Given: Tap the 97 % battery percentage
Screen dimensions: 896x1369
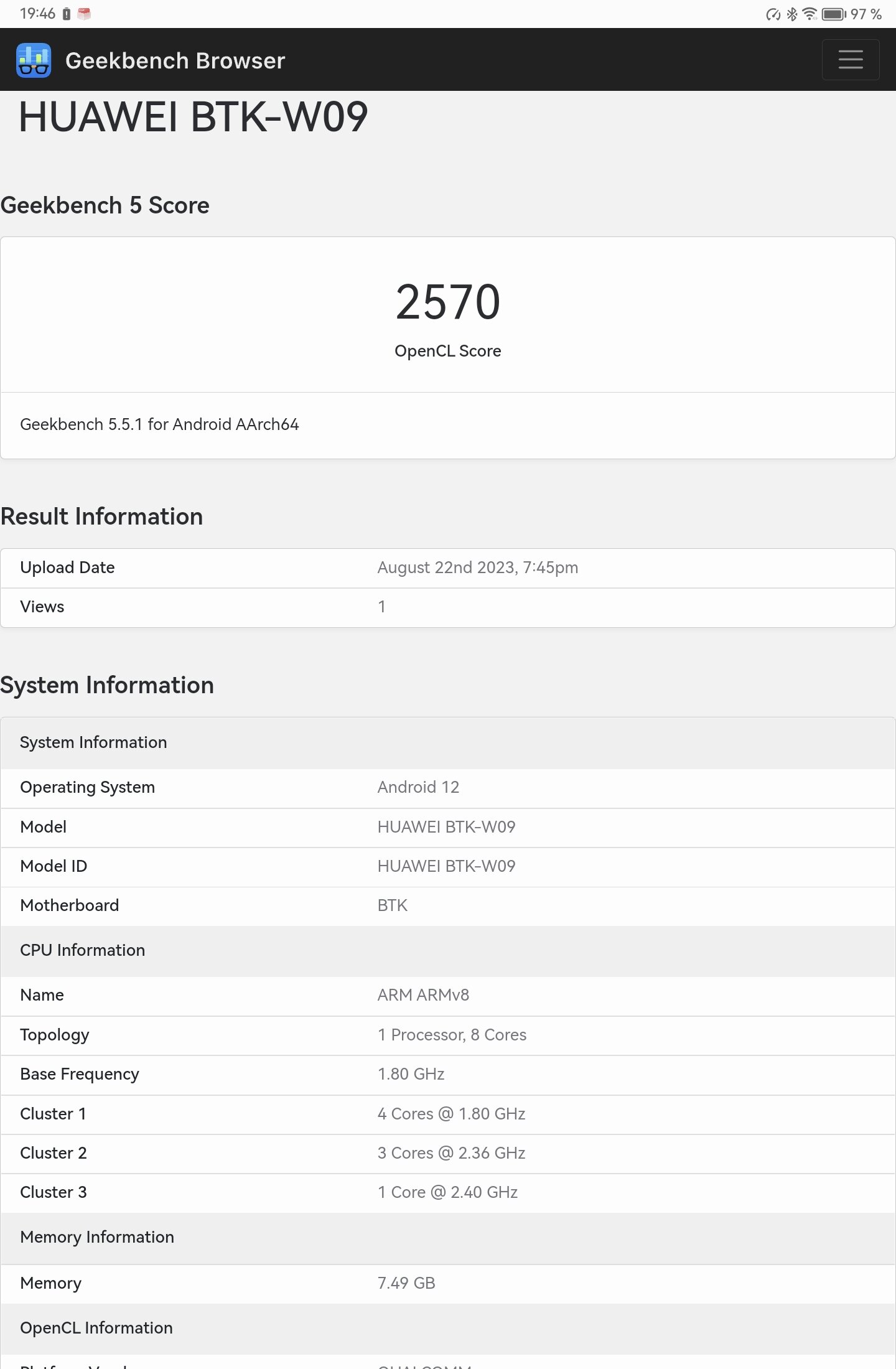Looking at the screenshot, I should tap(866, 14).
